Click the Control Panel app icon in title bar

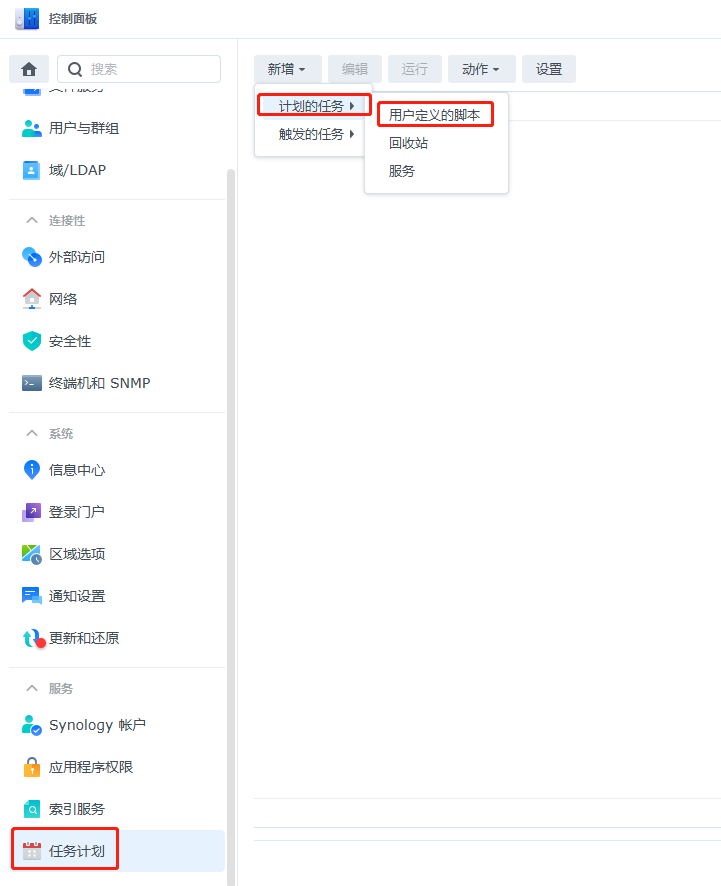(27, 19)
